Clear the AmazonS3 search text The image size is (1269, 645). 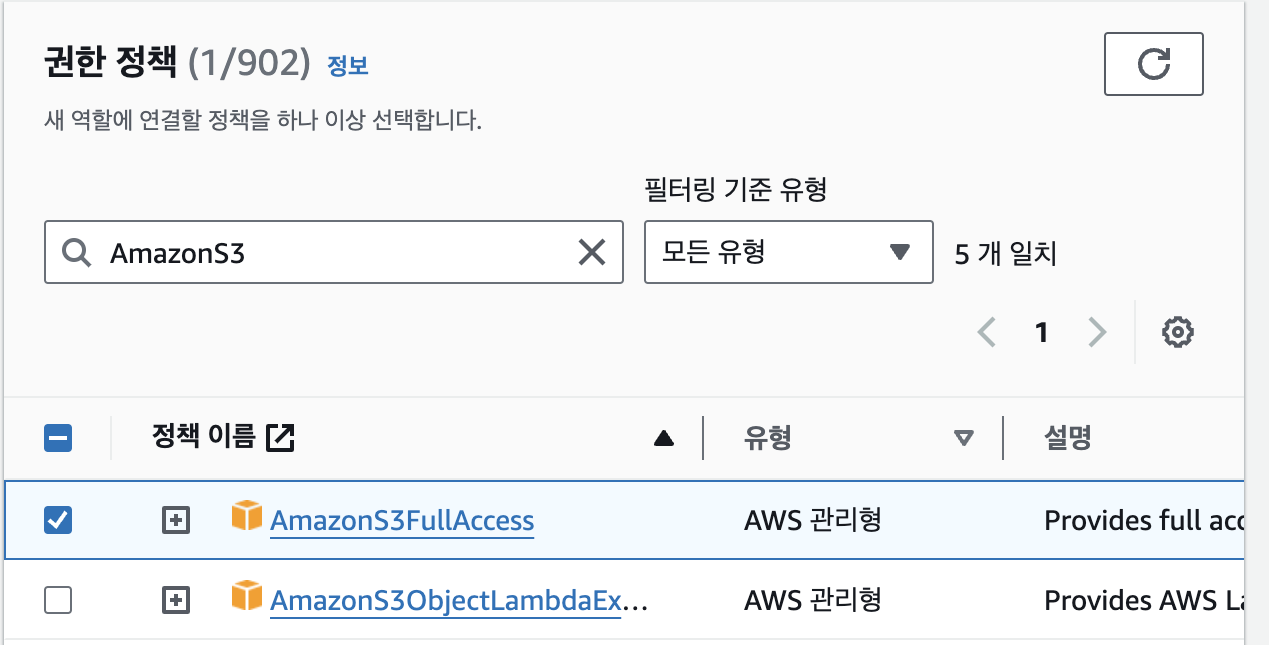coord(592,253)
